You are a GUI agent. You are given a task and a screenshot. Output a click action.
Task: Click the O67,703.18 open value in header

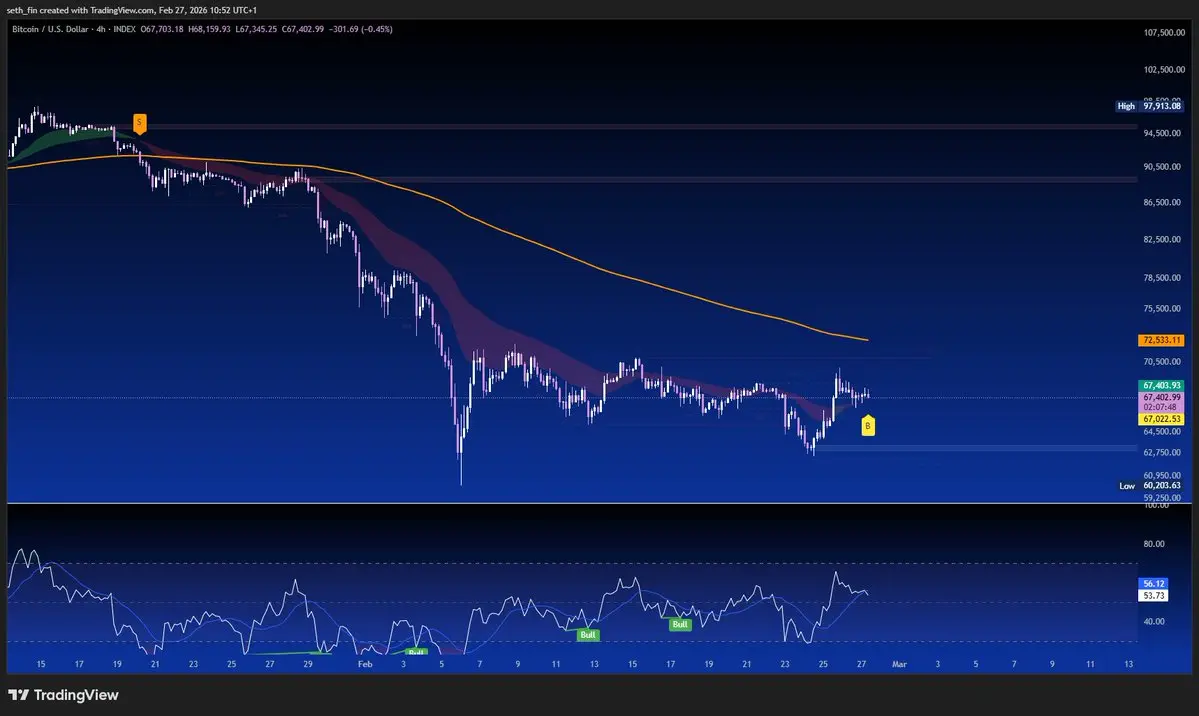161,29
